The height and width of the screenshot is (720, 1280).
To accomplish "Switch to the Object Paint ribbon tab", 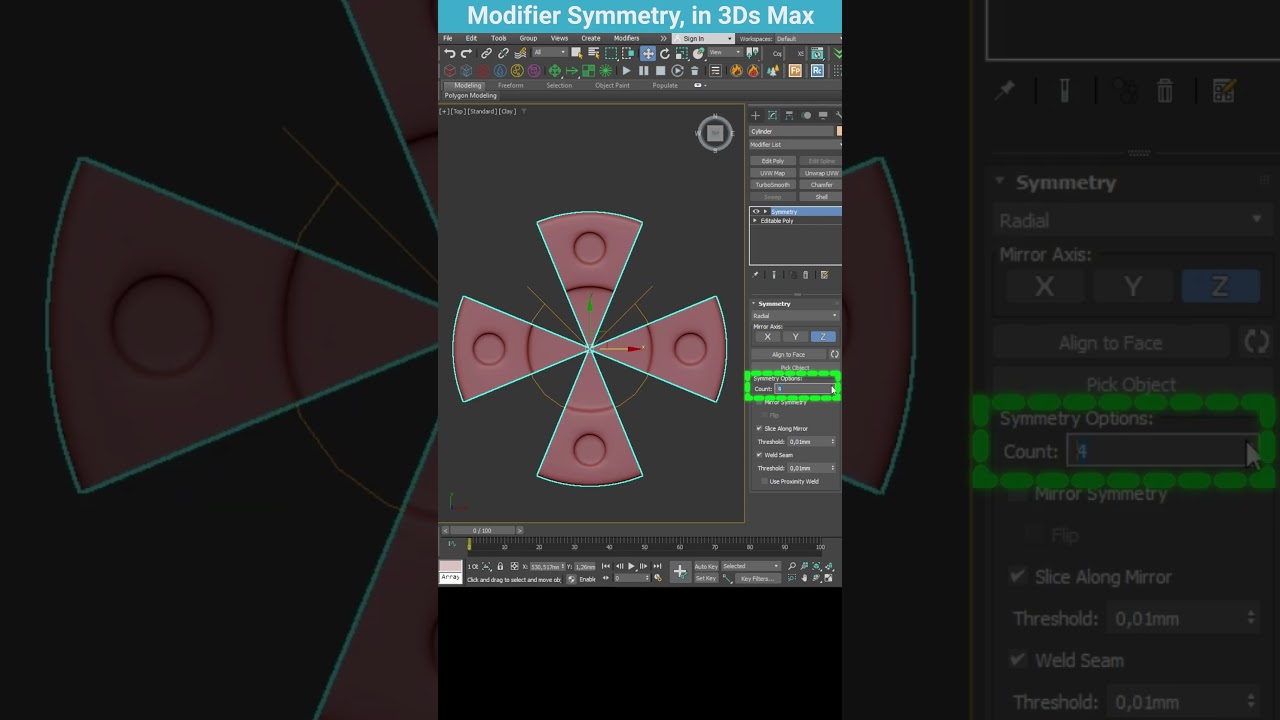I will 612,86.
